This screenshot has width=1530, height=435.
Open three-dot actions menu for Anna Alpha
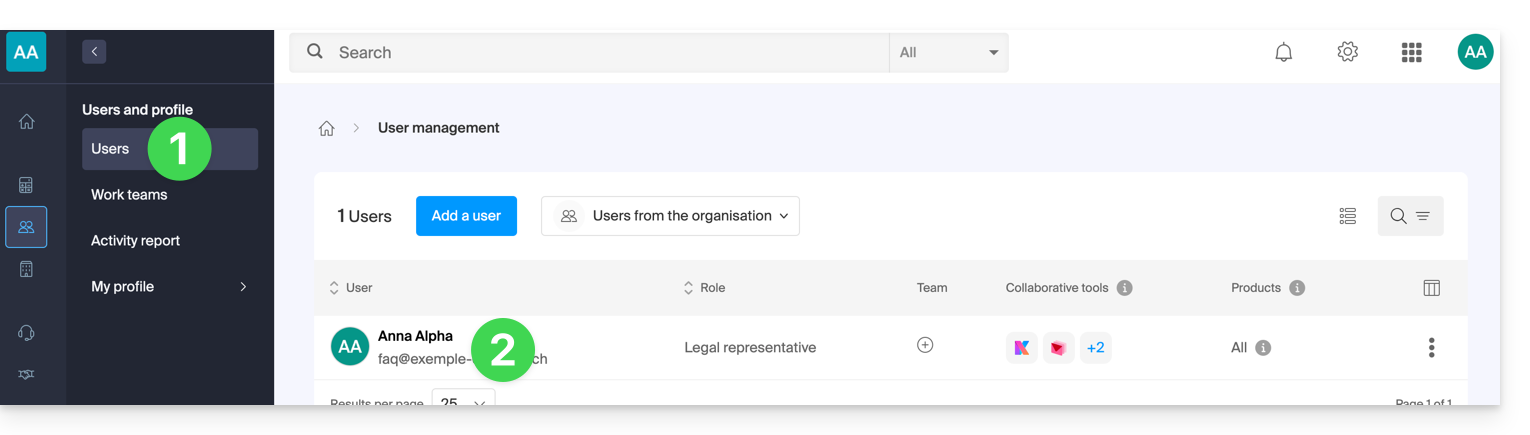tap(1431, 347)
